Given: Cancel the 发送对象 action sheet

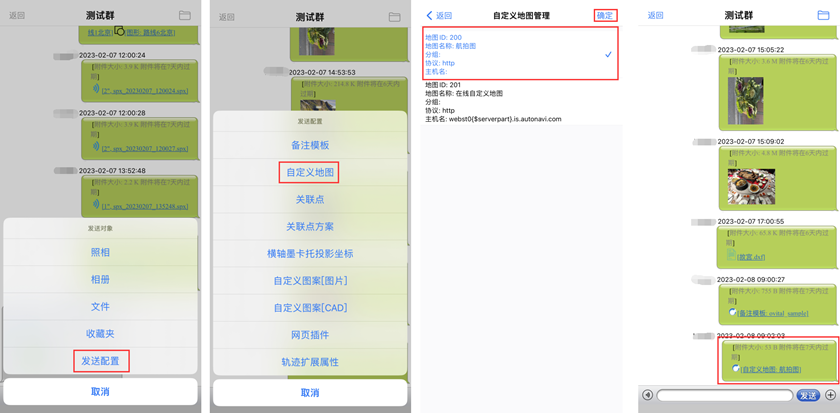Looking at the screenshot, I should coord(100,392).
